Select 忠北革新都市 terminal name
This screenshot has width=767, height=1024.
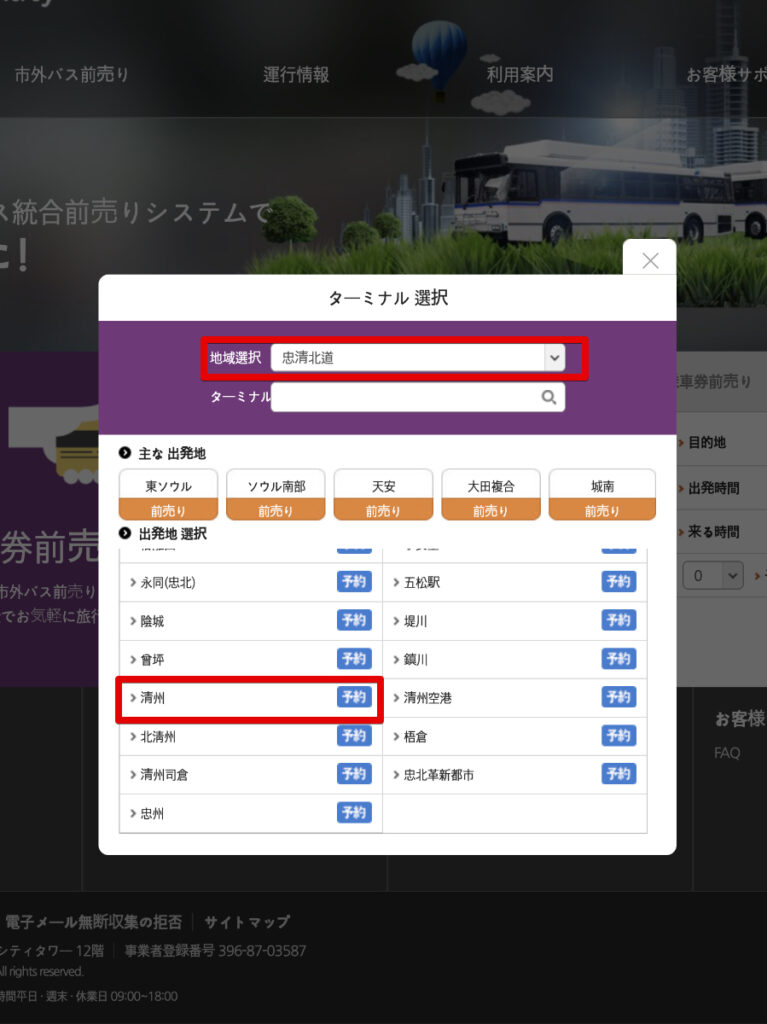[x=439, y=775]
